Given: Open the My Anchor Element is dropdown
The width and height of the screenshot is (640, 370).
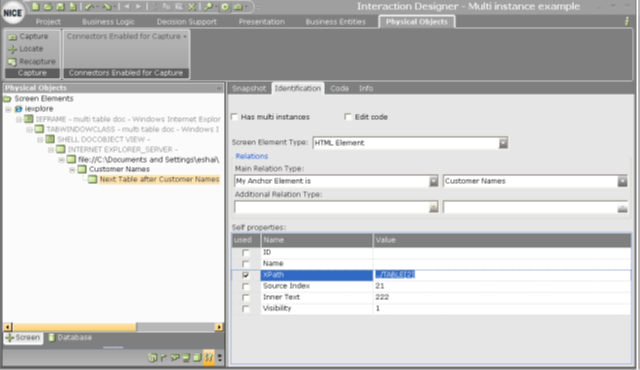Looking at the screenshot, I should pyautogui.click(x=433, y=181).
